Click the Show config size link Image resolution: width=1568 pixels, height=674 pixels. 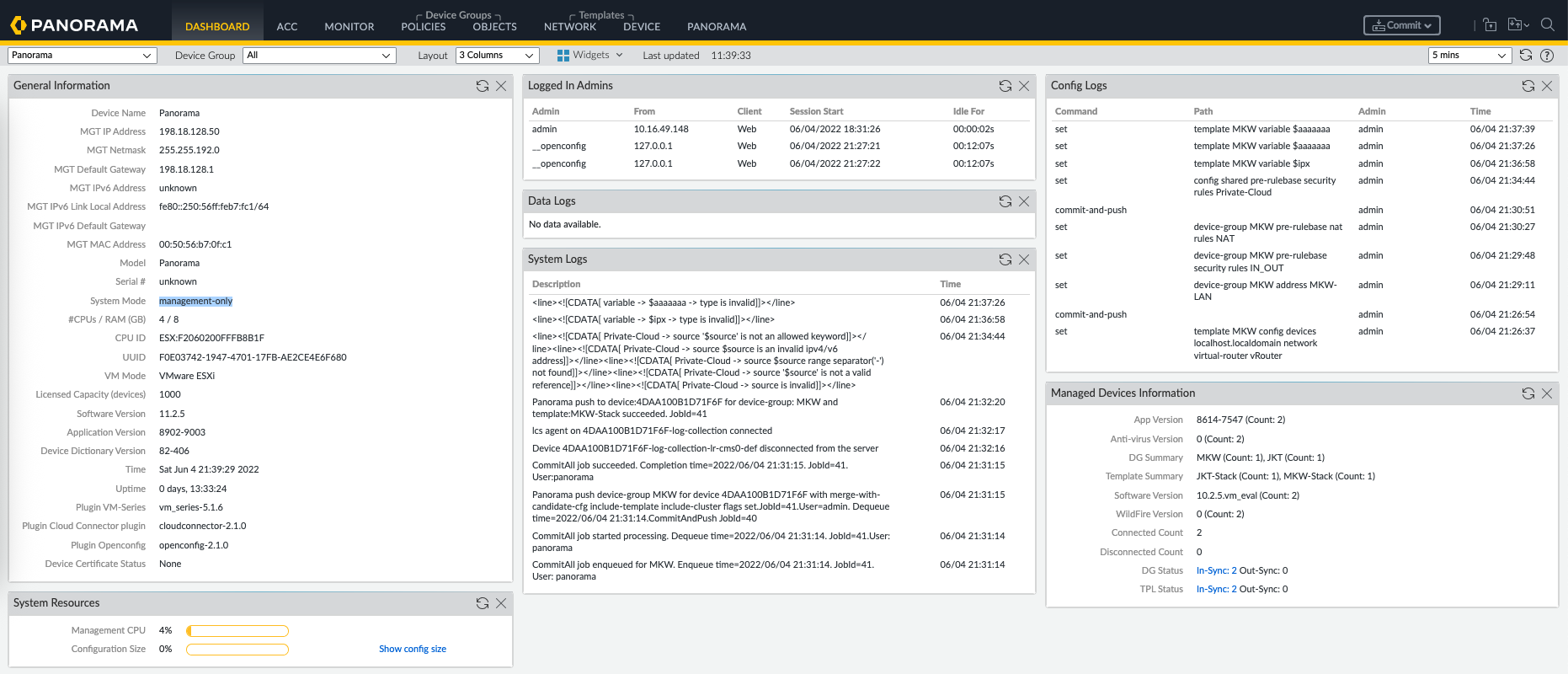point(412,649)
